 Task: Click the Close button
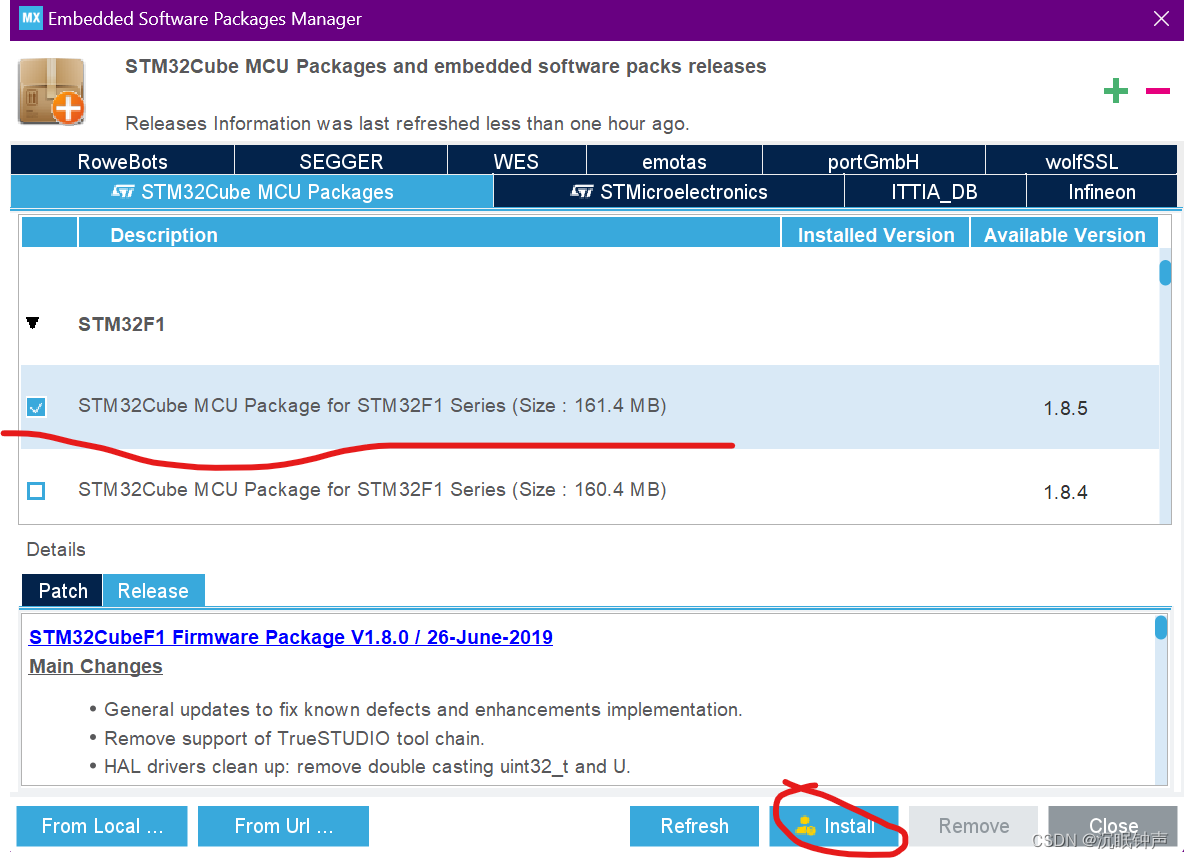coord(1113,826)
